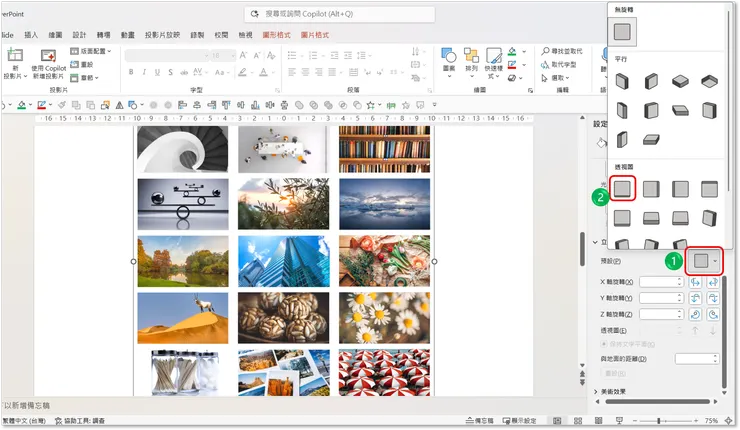Click Decrease Font Size icon in the ribbon
740x430 pixels.
tap(257, 56)
